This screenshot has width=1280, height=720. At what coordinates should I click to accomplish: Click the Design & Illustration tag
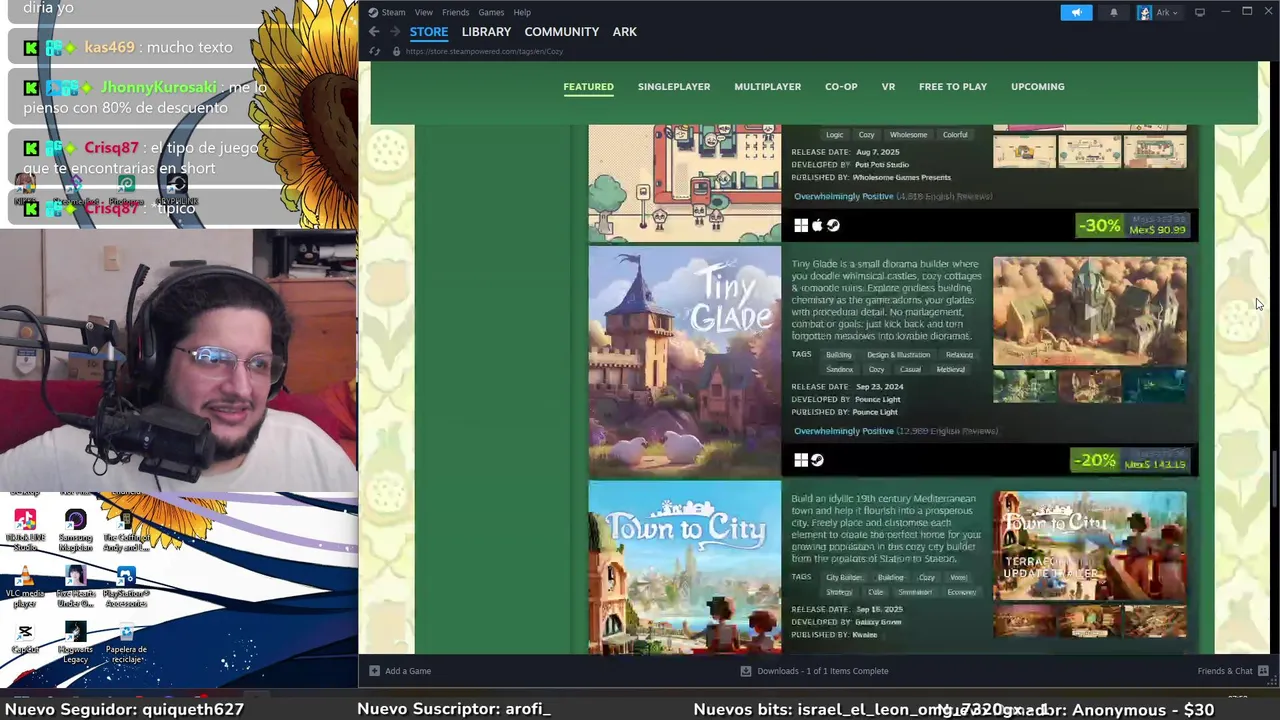pos(898,355)
